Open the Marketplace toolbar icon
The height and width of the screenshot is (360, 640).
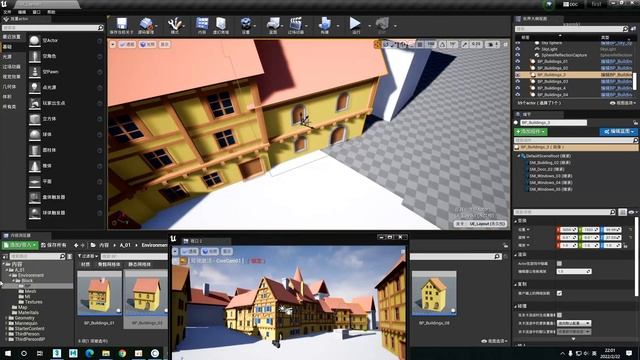221,23
